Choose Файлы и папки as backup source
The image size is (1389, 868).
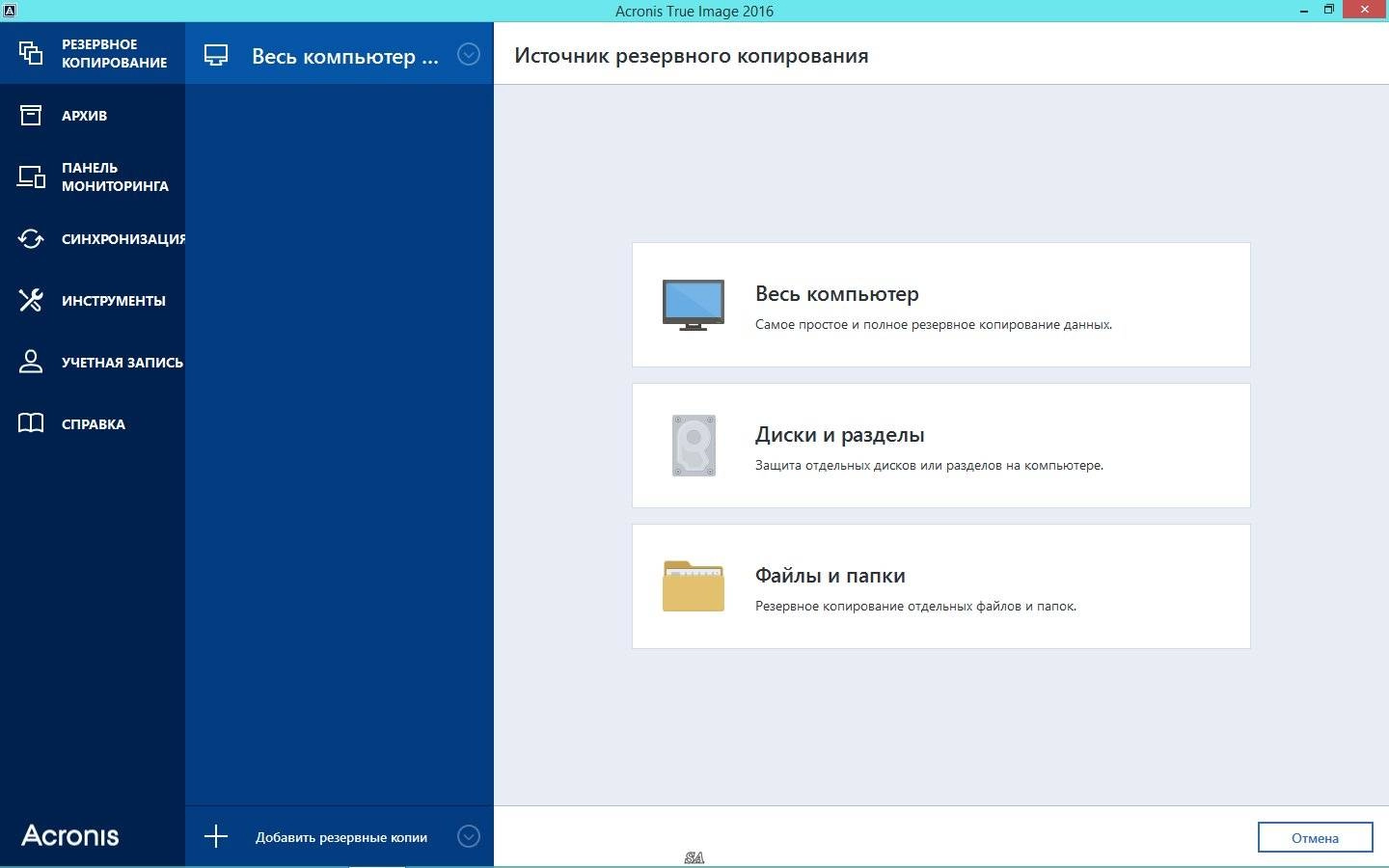pos(940,586)
